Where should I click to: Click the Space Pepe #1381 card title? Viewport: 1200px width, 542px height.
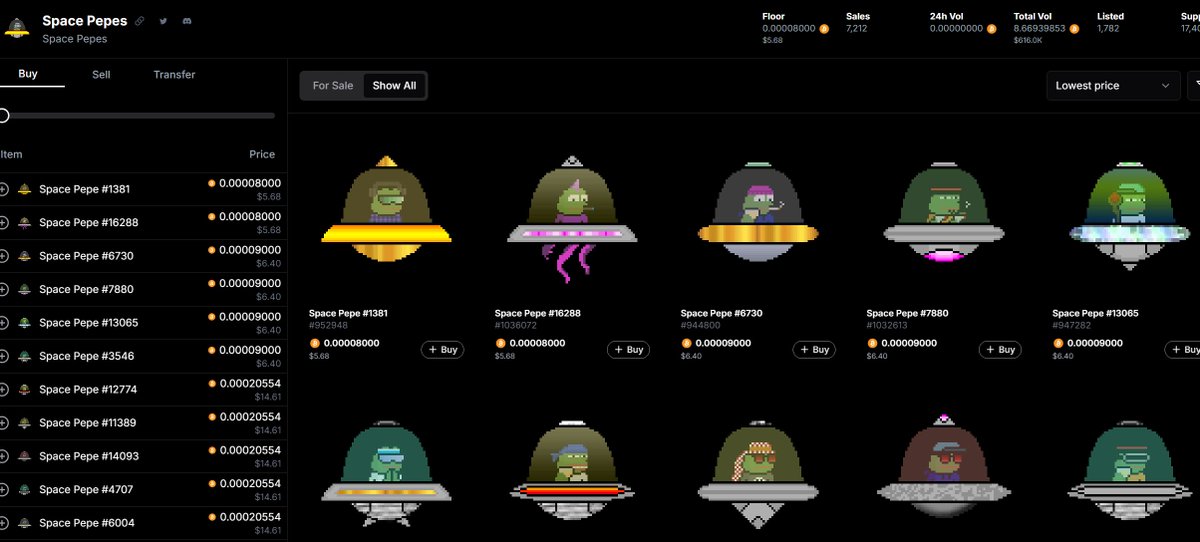click(348, 313)
